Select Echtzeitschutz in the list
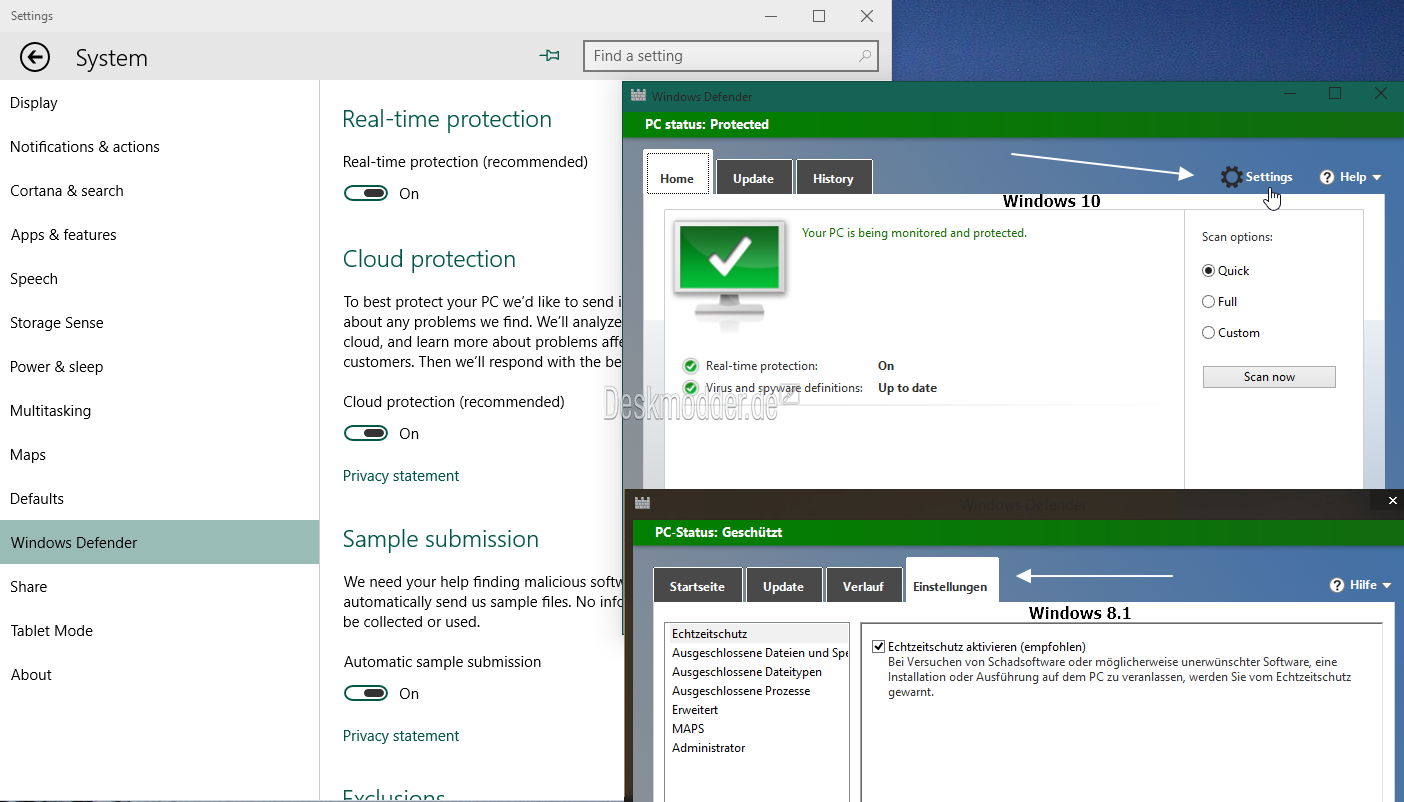The width and height of the screenshot is (1404, 802). coord(757,634)
